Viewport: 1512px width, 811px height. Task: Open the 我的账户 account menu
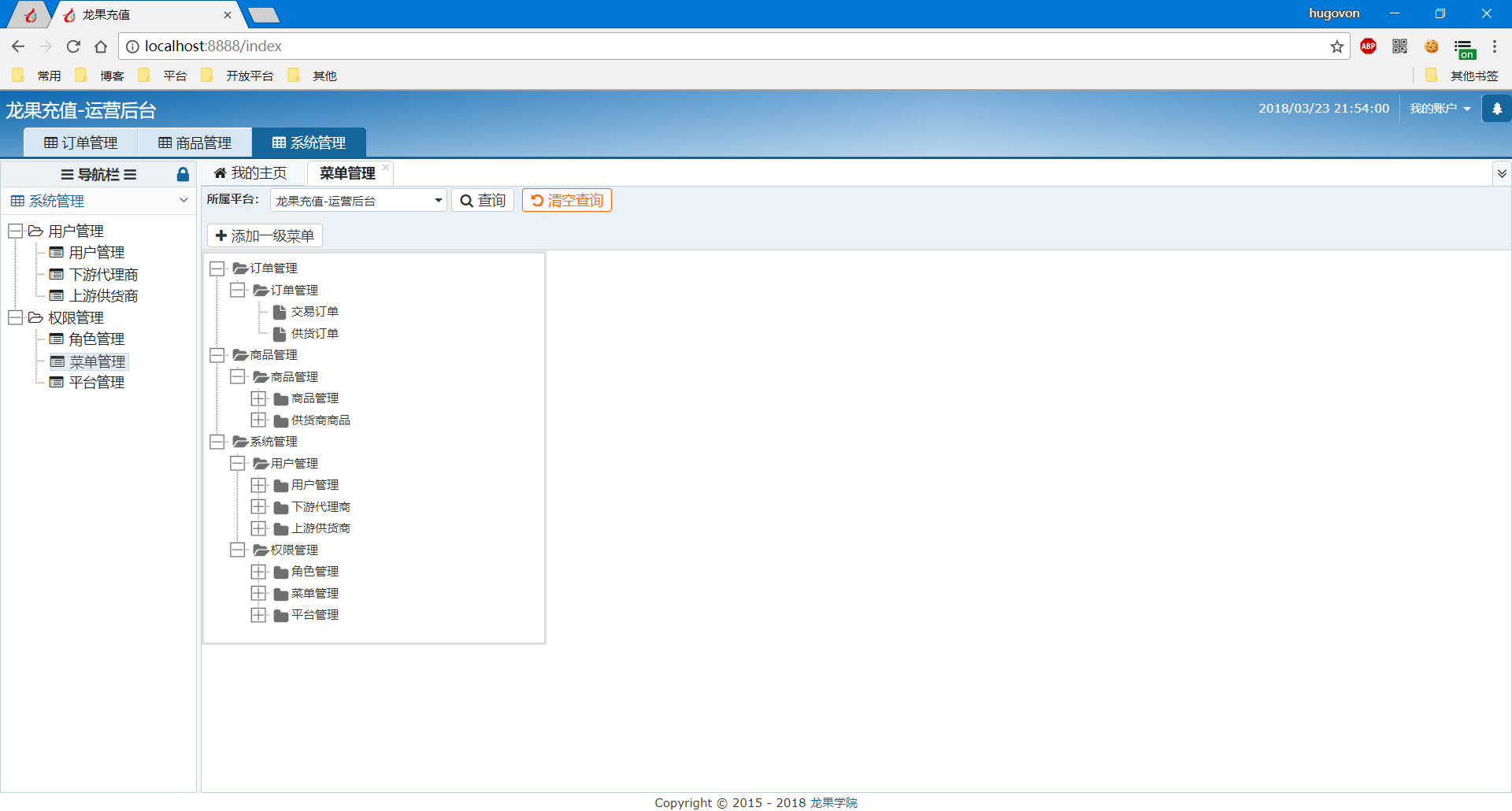click(x=1440, y=109)
